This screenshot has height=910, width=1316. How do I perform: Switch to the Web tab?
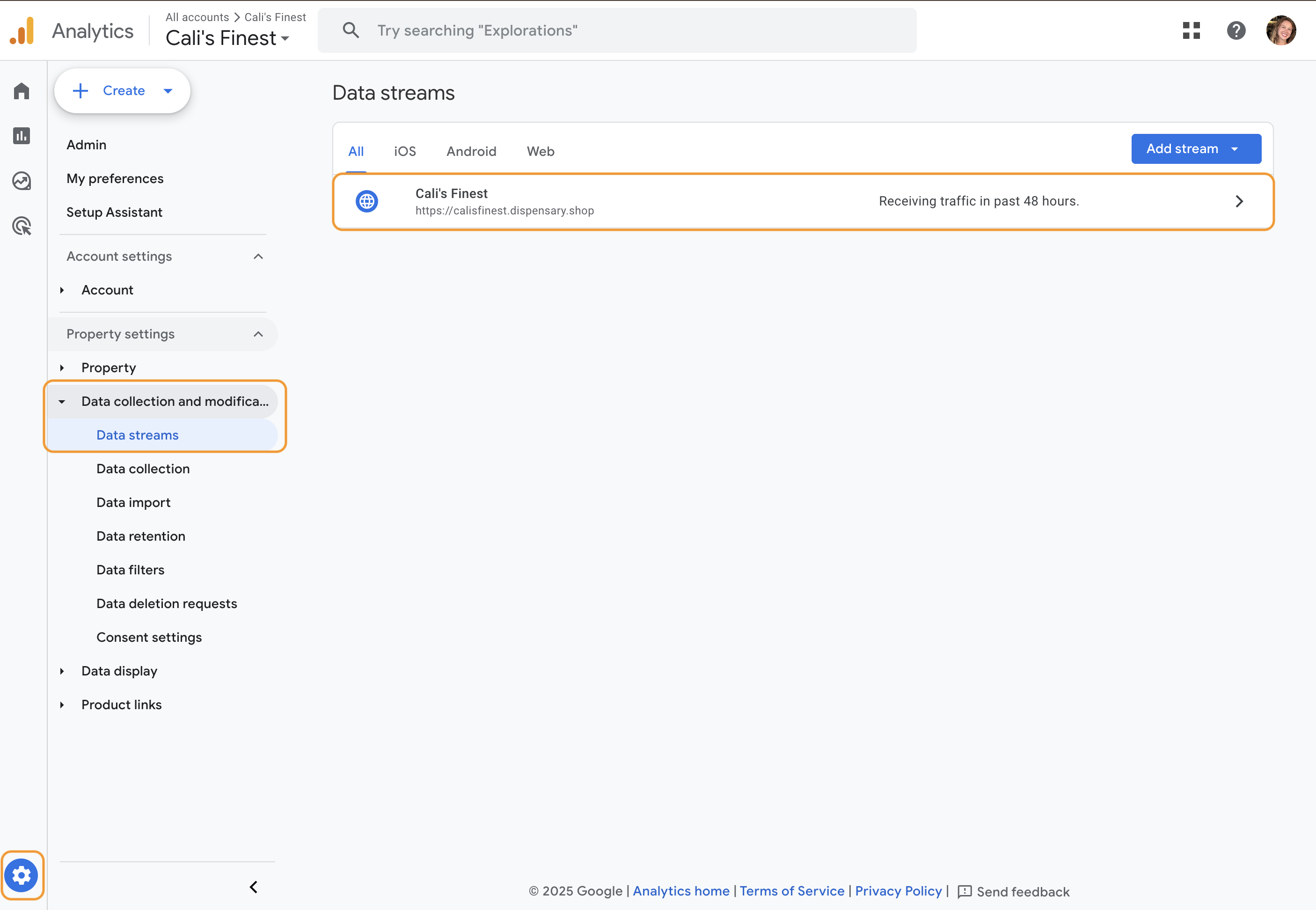(541, 151)
